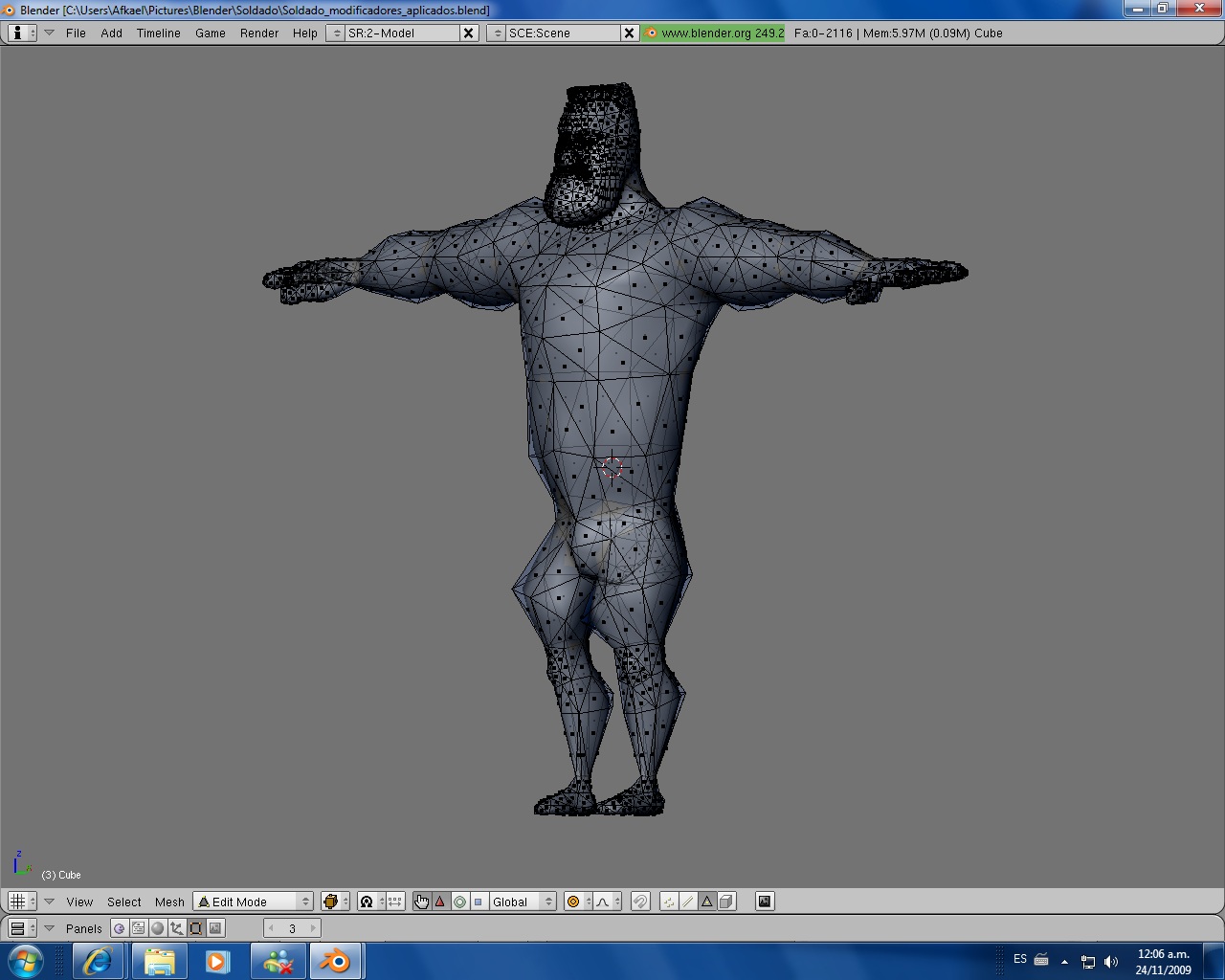The width and height of the screenshot is (1225, 980).
Task: Edit the SCE:Scene name field
Action: point(563,33)
